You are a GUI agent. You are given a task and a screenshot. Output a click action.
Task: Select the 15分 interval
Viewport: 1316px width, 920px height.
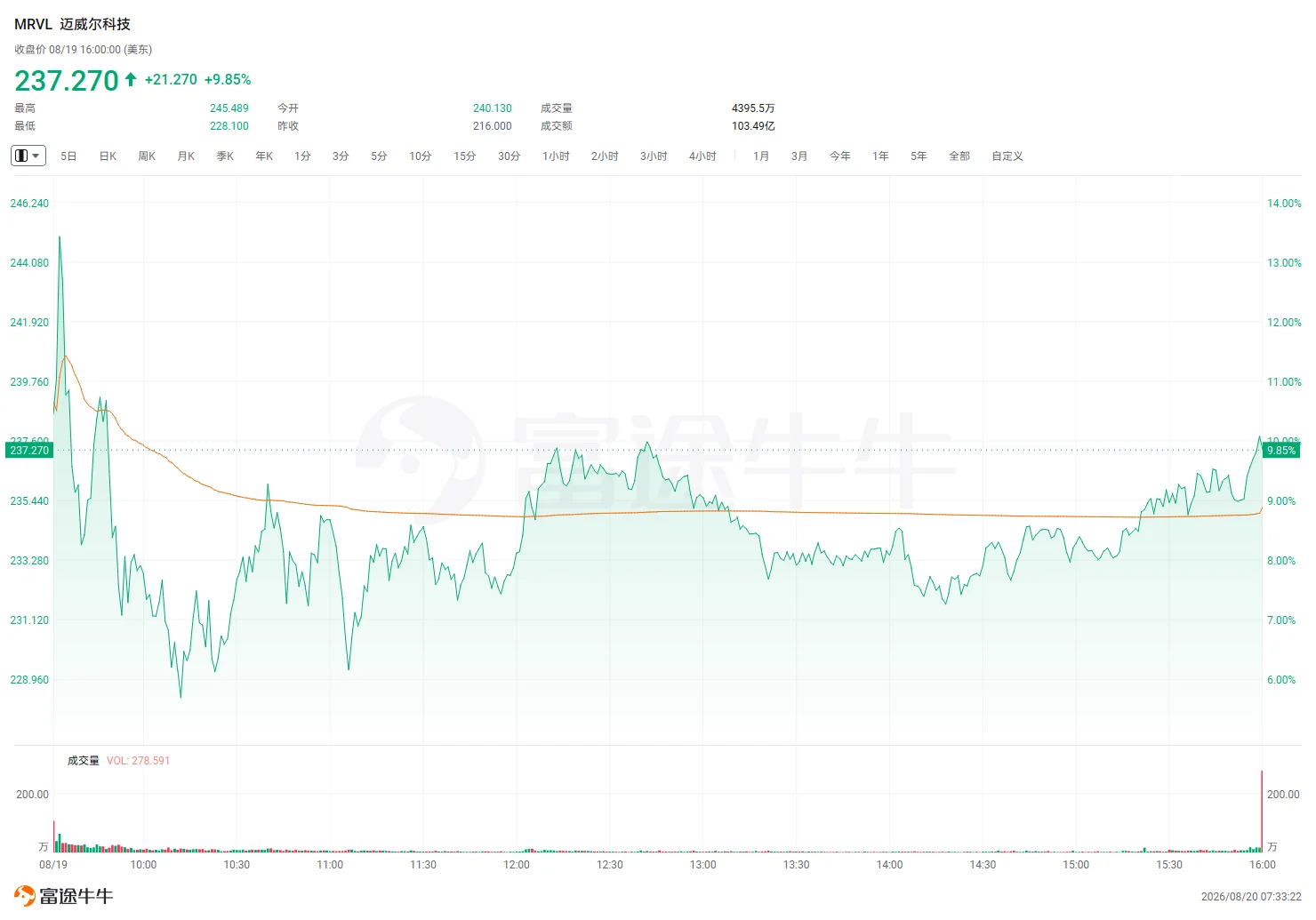pyautogui.click(x=464, y=156)
